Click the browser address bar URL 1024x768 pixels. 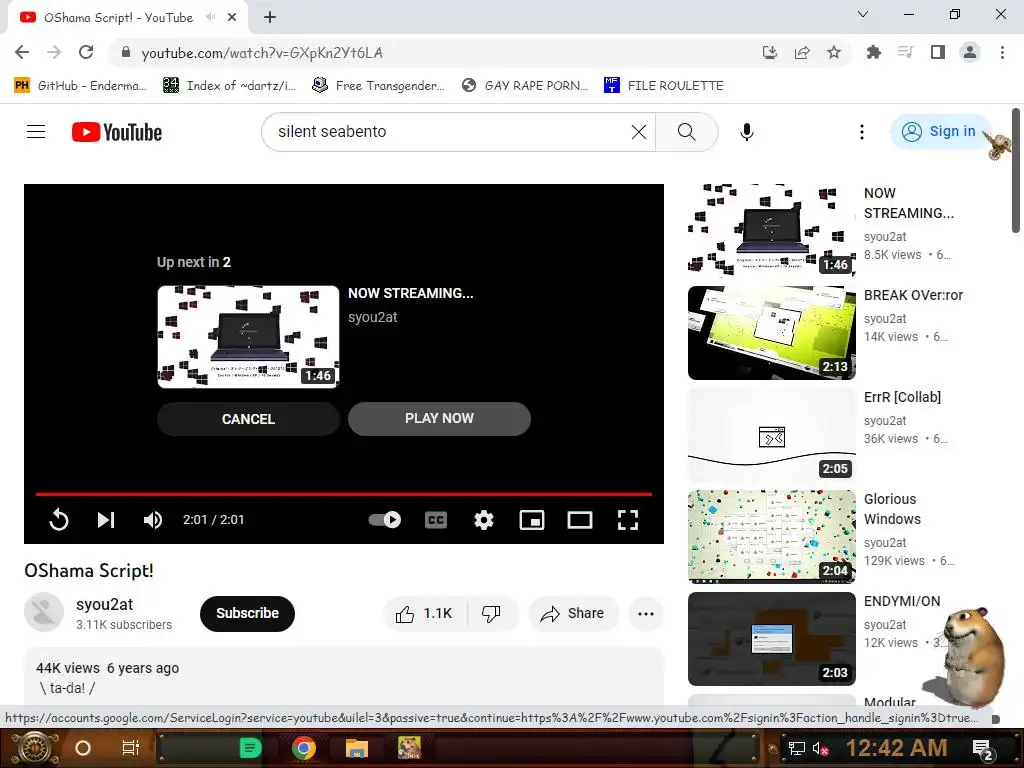(262, 53)
